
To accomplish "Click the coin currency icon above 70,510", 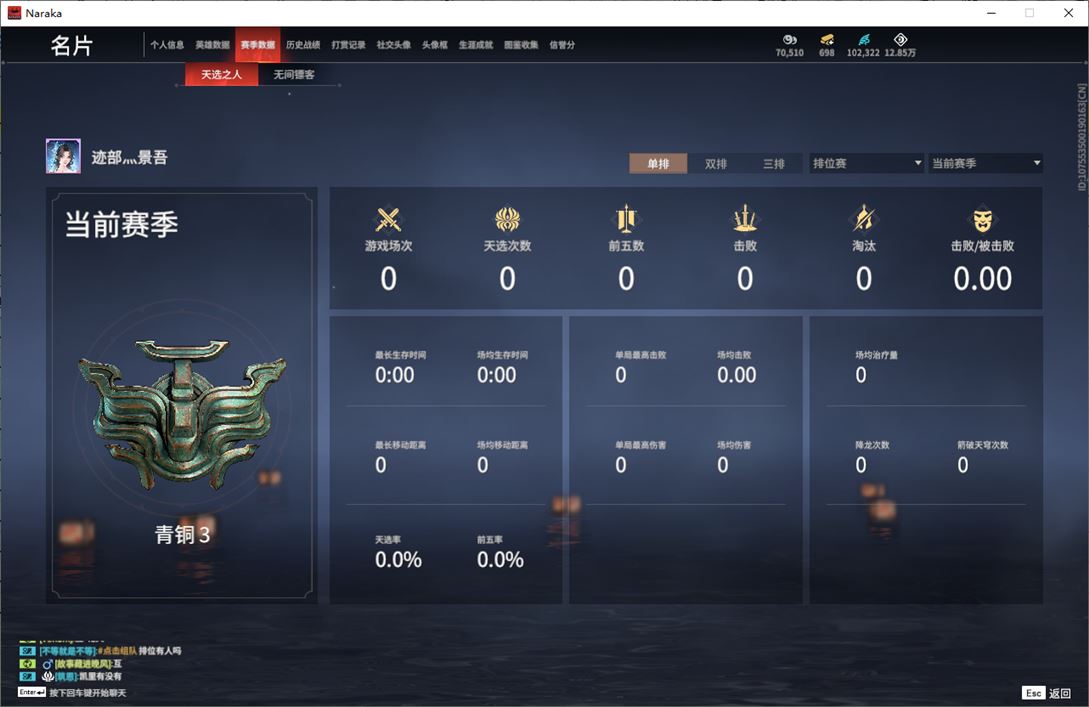I will [x=790, y=40].
